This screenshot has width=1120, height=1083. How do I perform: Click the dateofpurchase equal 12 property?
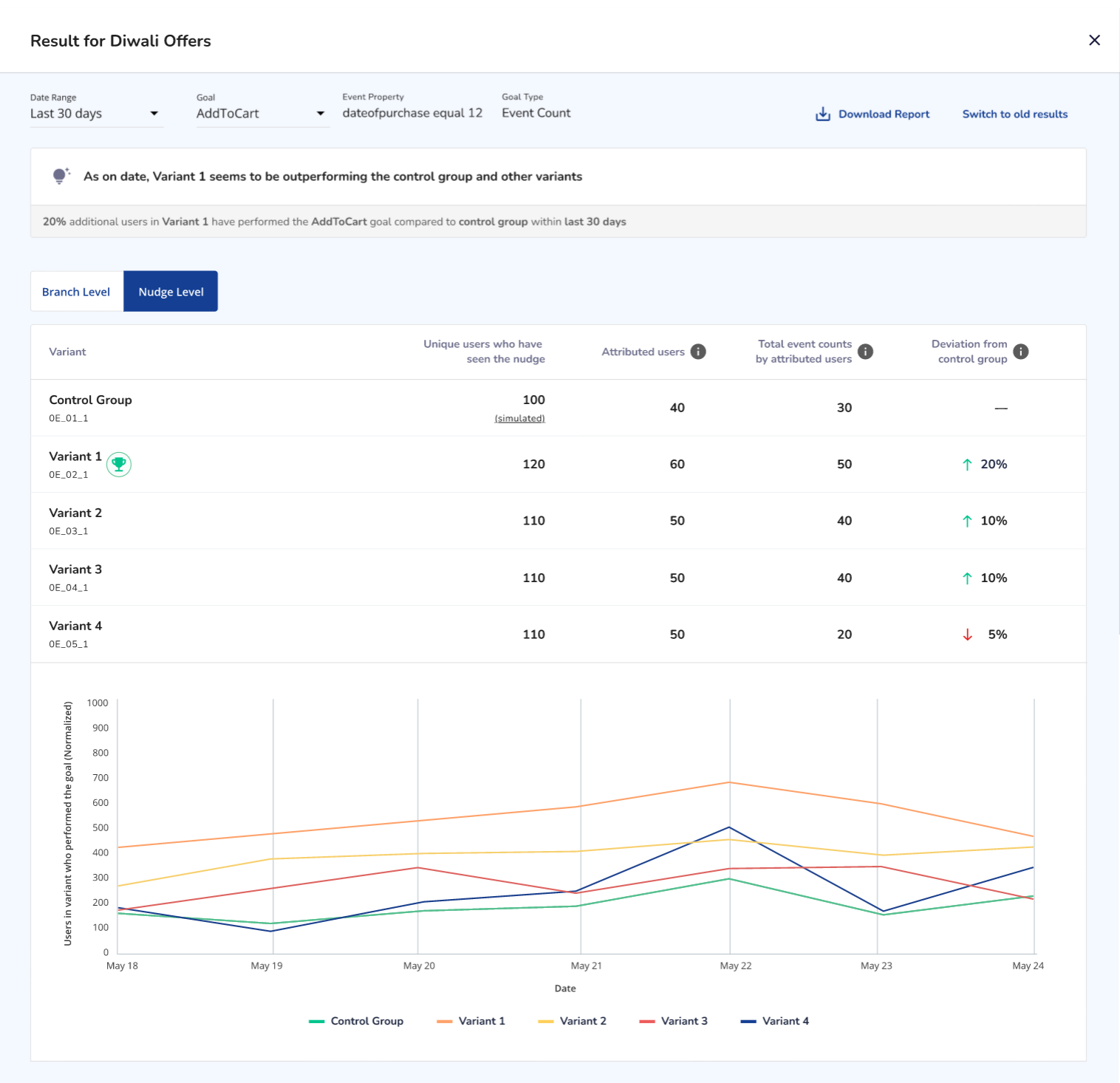point(412,113)
